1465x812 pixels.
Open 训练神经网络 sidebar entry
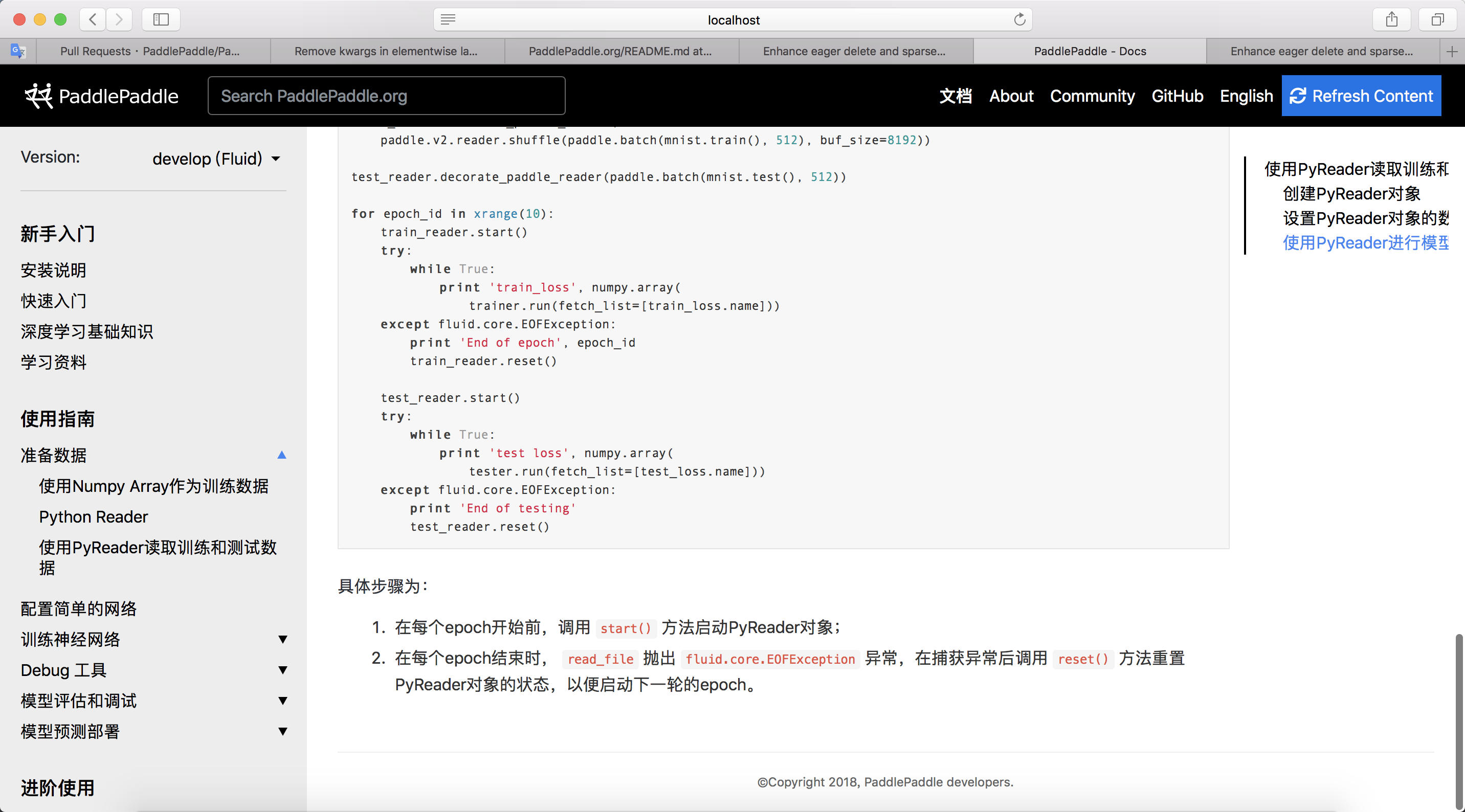(71, 639)
